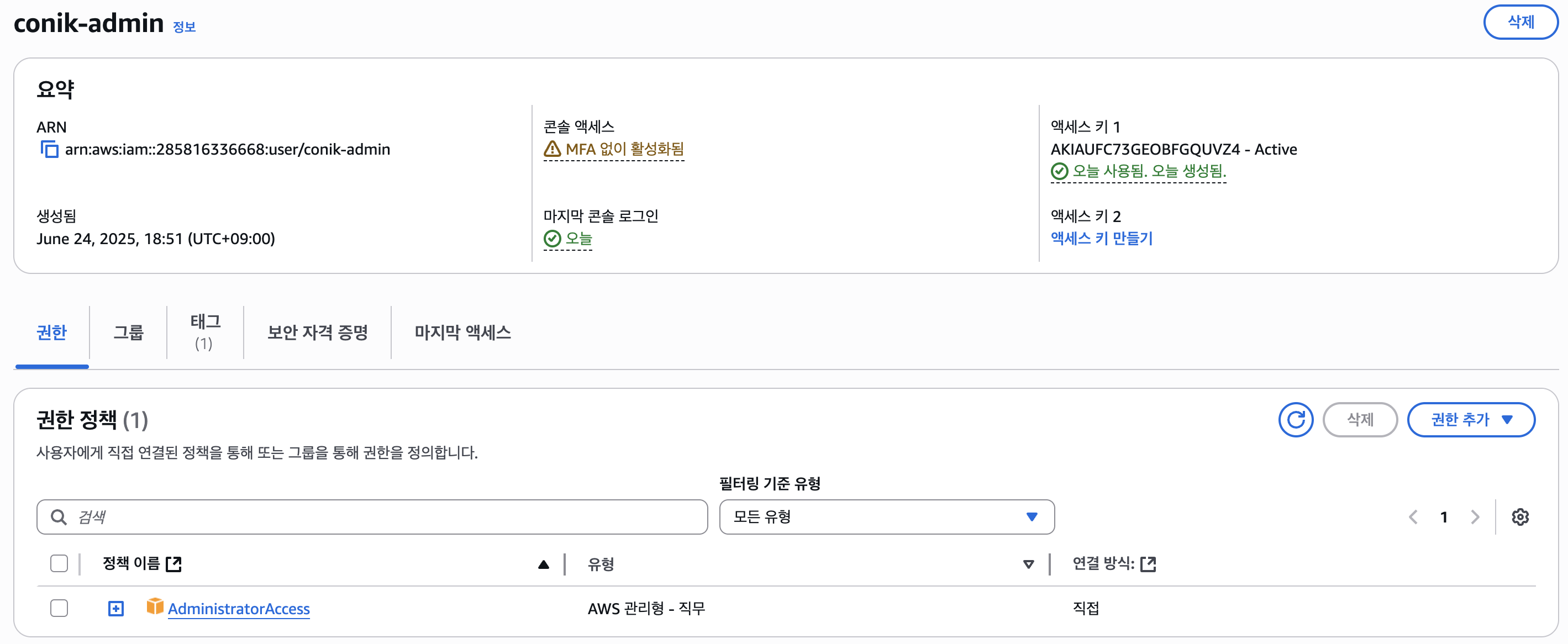
Task: Click external link icon beside 연결 방식
Action: point(1148,564)
